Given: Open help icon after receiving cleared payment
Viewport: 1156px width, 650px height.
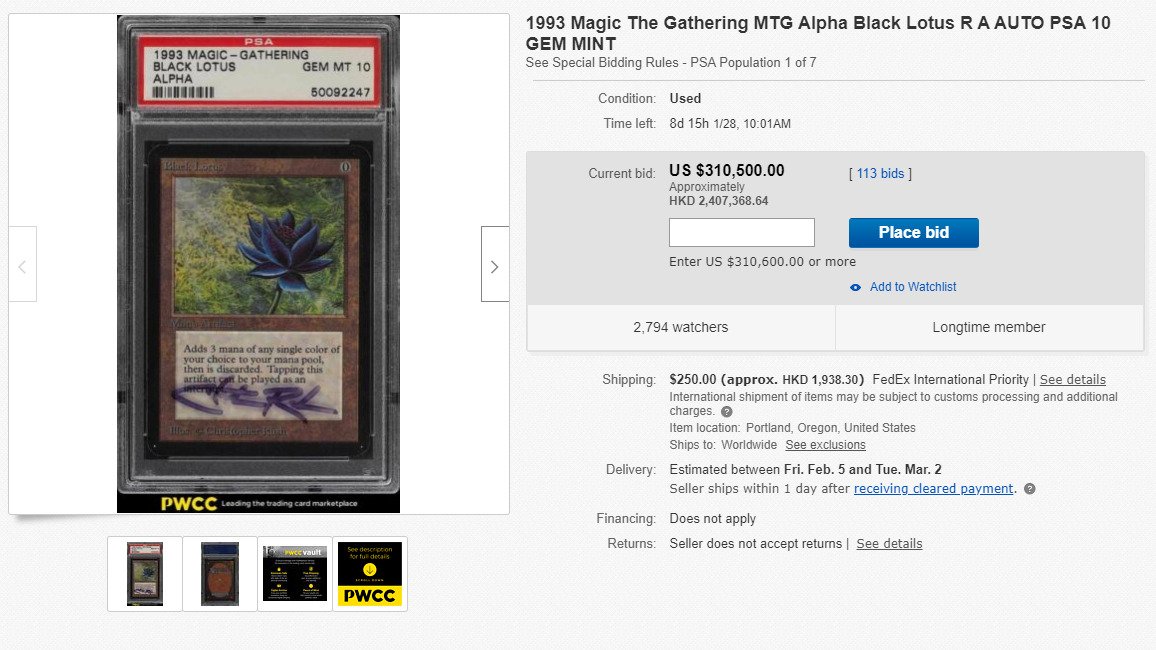Looking at the screenshot, I should [x=1030, y=489].
